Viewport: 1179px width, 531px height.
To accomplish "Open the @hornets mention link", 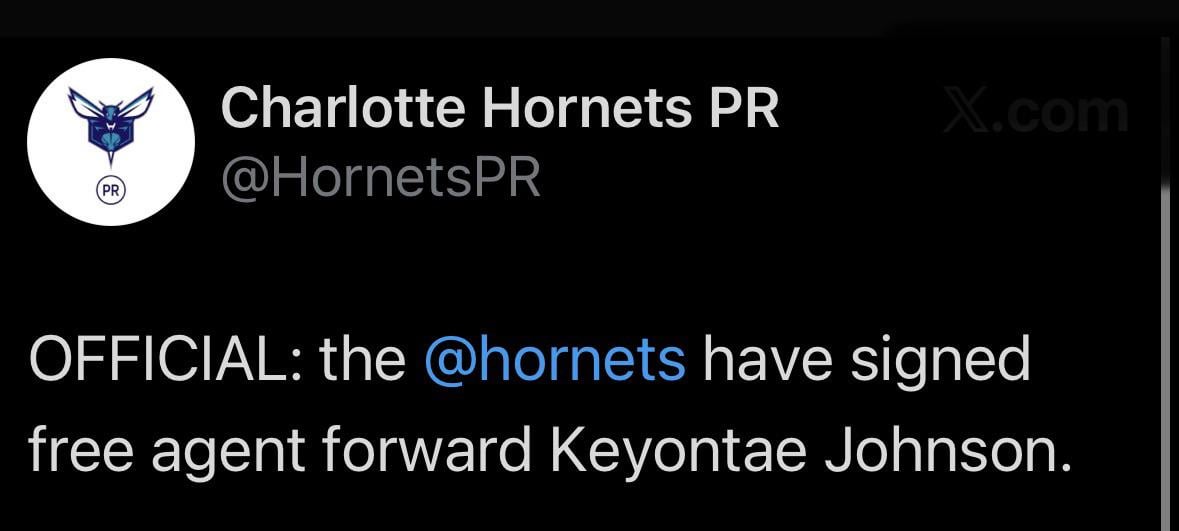I will pyautogui.click(x=555, y=359).
